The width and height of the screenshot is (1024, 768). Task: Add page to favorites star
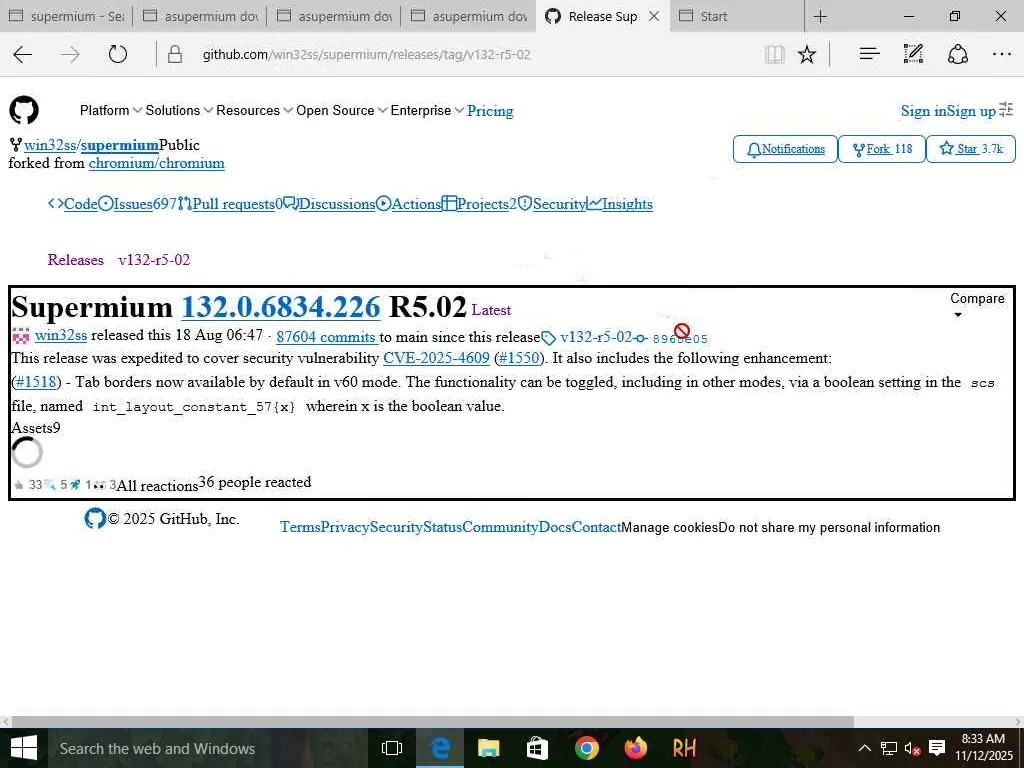(x=807, y=54)
